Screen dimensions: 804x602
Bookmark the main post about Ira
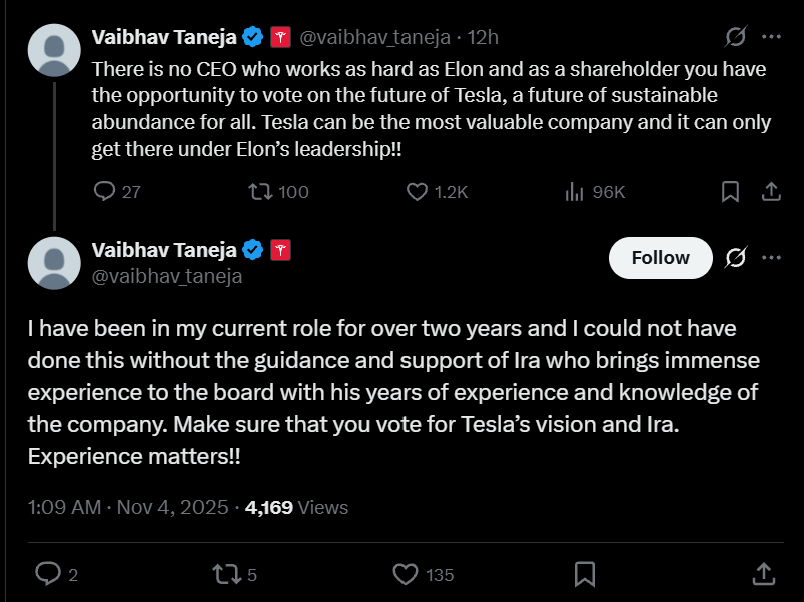pyautogui.click(x=585, y=573)
